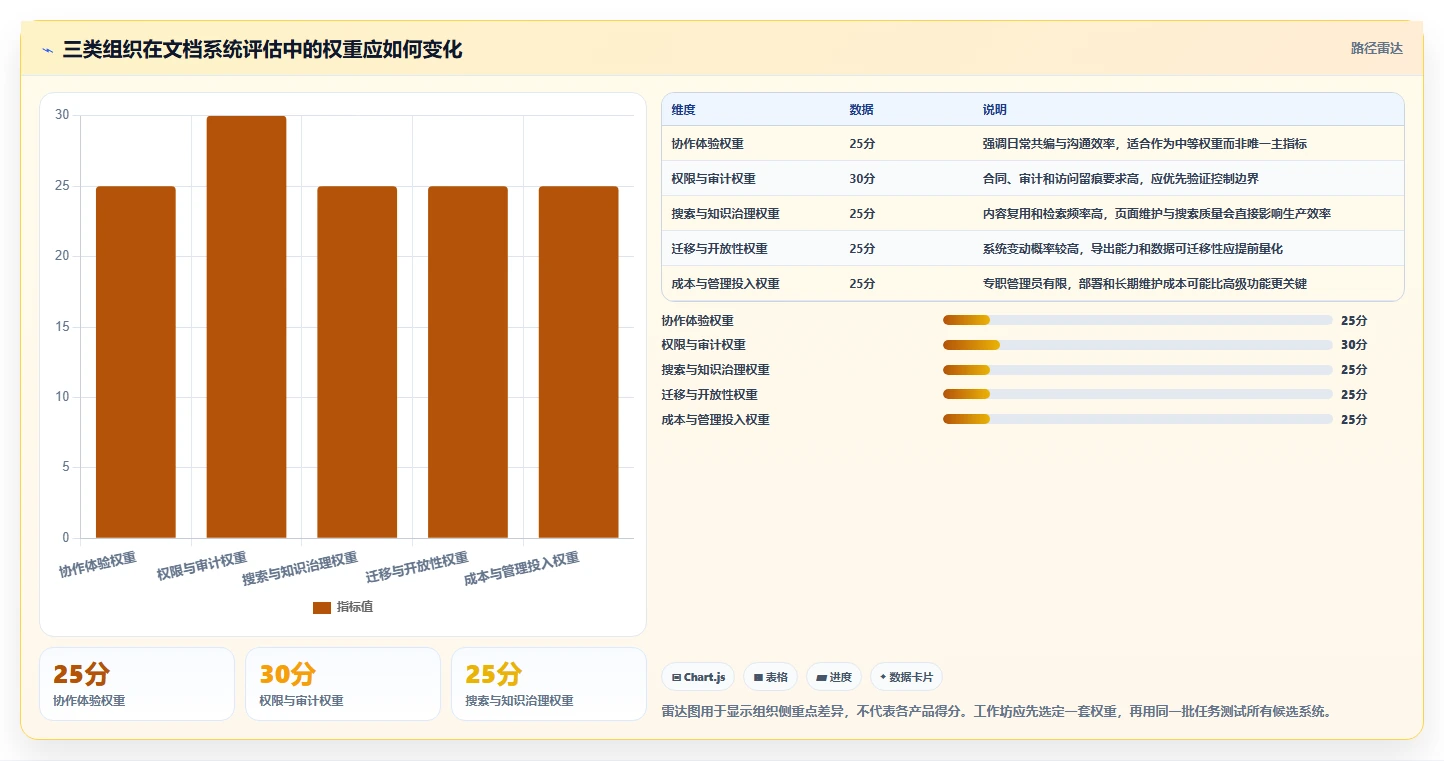This screenshot has width=1444, height=761.
Task: Click the 协作体验权重 progress bar
Action: coord(1138,320)
